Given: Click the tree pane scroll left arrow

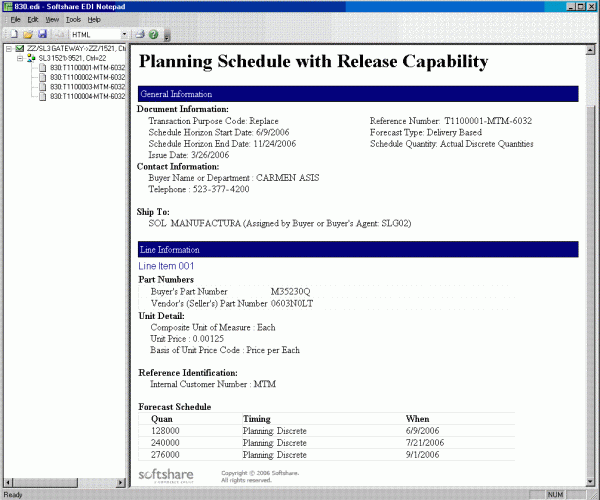Looking at the screenshot, I should click(8, 483).
